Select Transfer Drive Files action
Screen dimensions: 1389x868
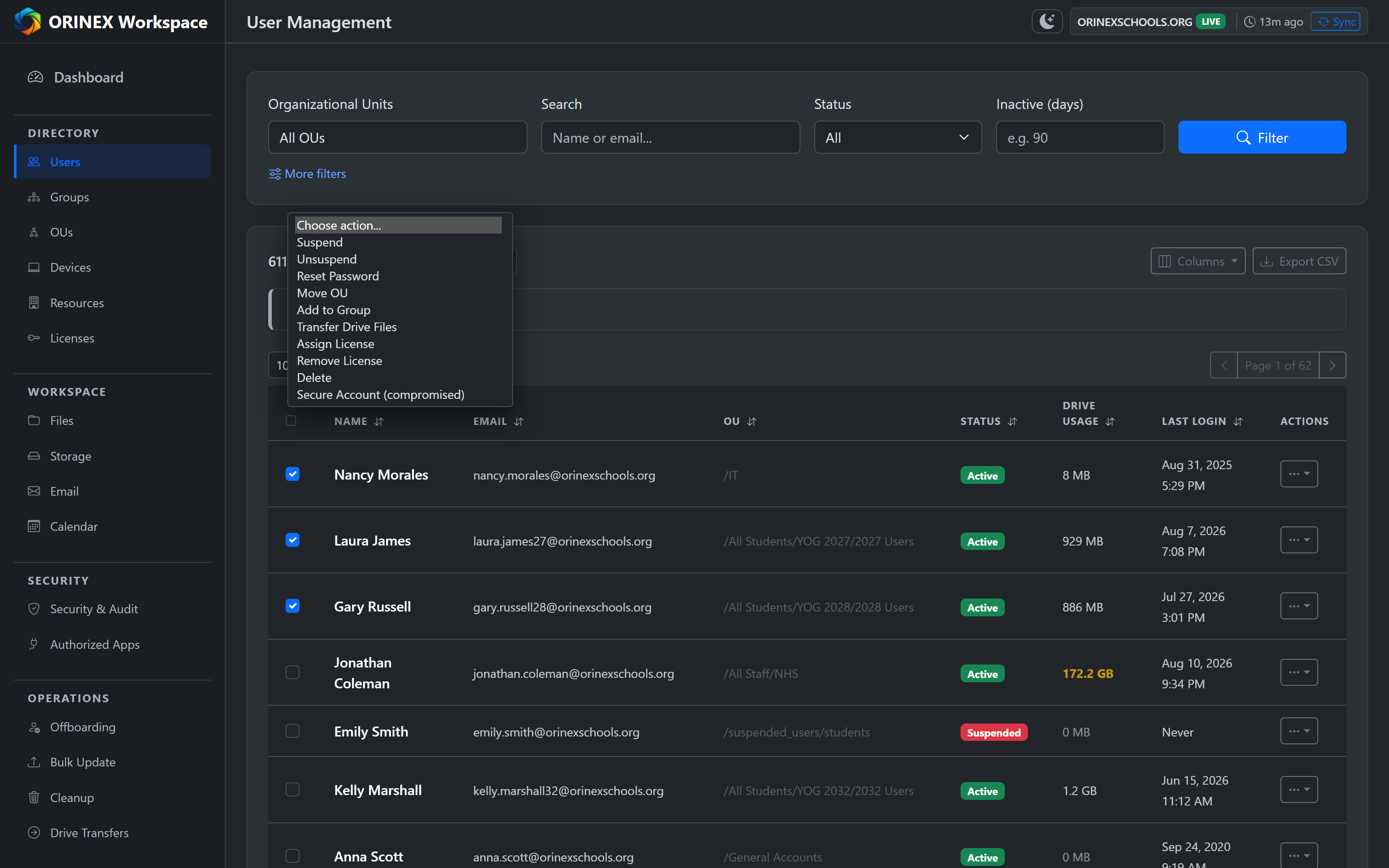click(398, 327)
